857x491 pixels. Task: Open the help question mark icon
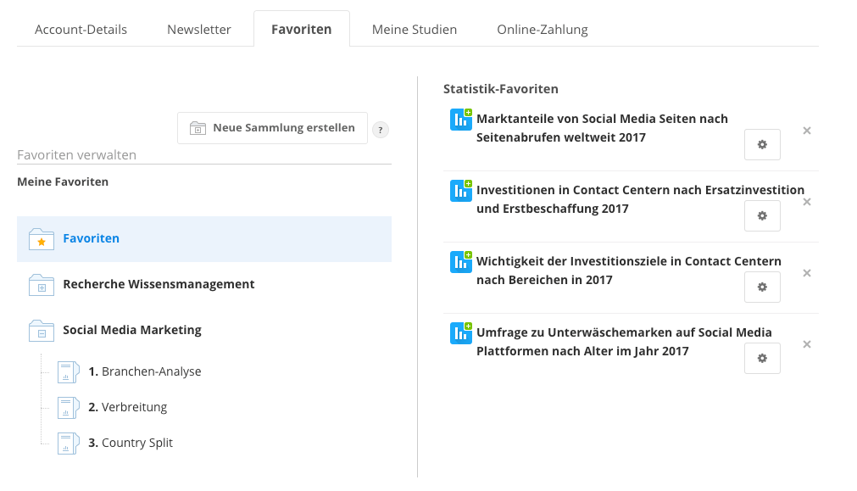tap(380, 130)
